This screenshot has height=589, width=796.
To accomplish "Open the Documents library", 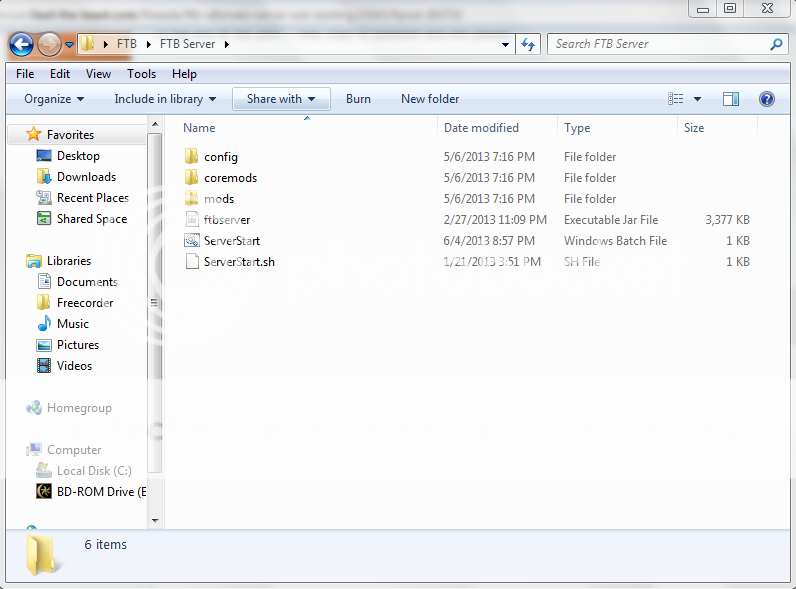I will pyautogui.click(x=87, y=282).
